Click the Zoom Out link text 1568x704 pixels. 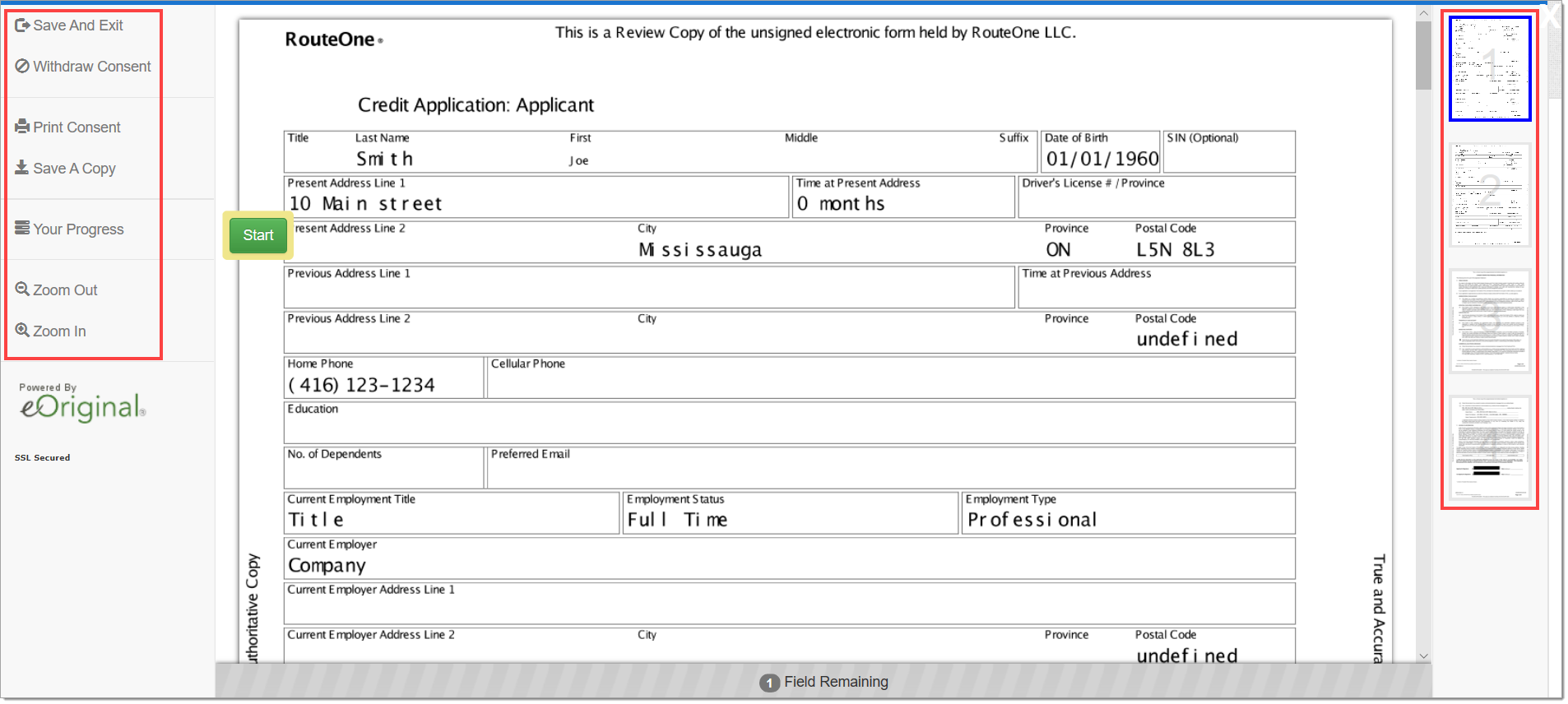pos(65,290)
